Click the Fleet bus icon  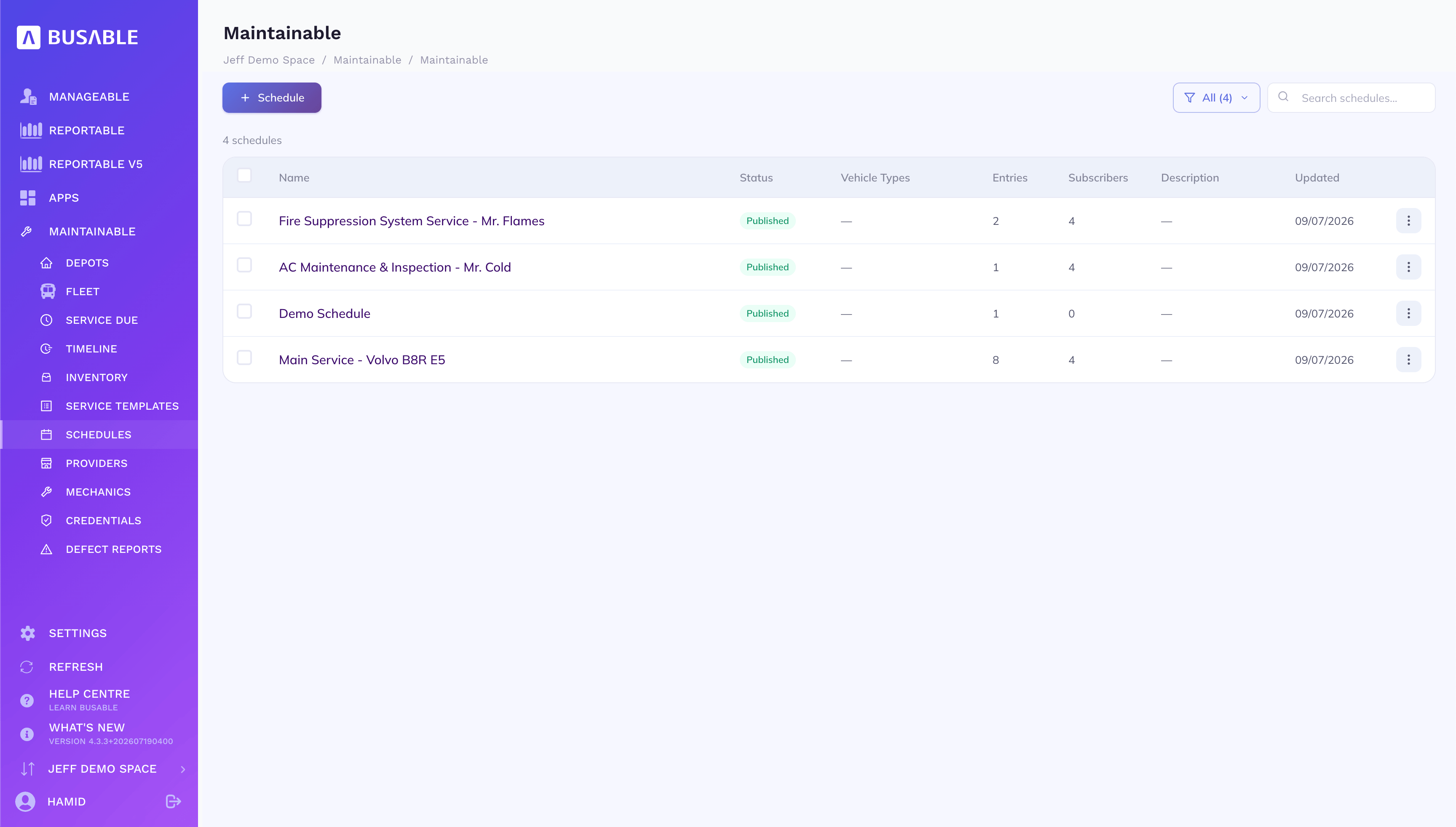click(x=48, y=291)
